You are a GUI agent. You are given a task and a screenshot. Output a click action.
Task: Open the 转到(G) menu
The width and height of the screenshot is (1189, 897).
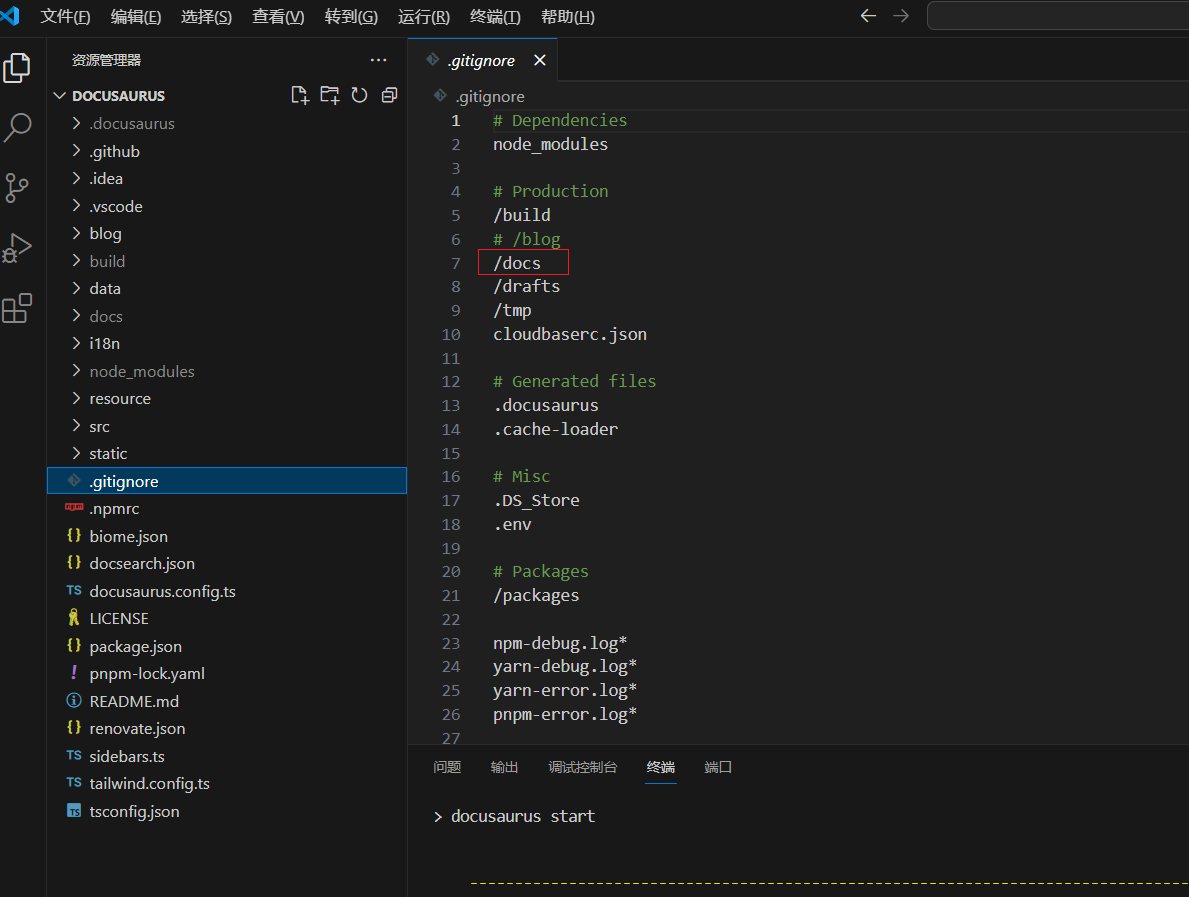[x=351, y=17]
